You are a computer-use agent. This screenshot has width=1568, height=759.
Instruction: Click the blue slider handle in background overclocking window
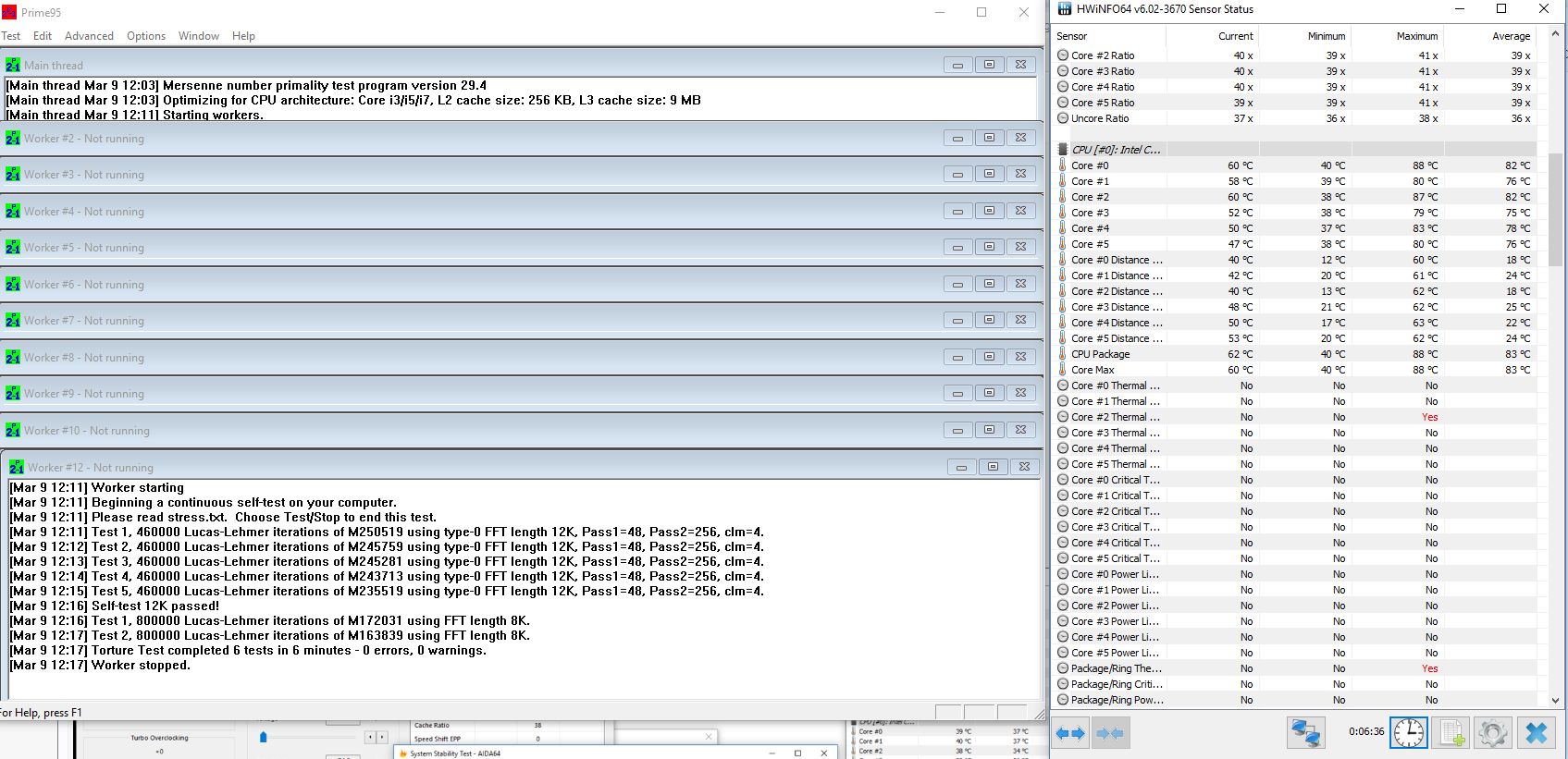pyautogui.click(x=264, y=737)
